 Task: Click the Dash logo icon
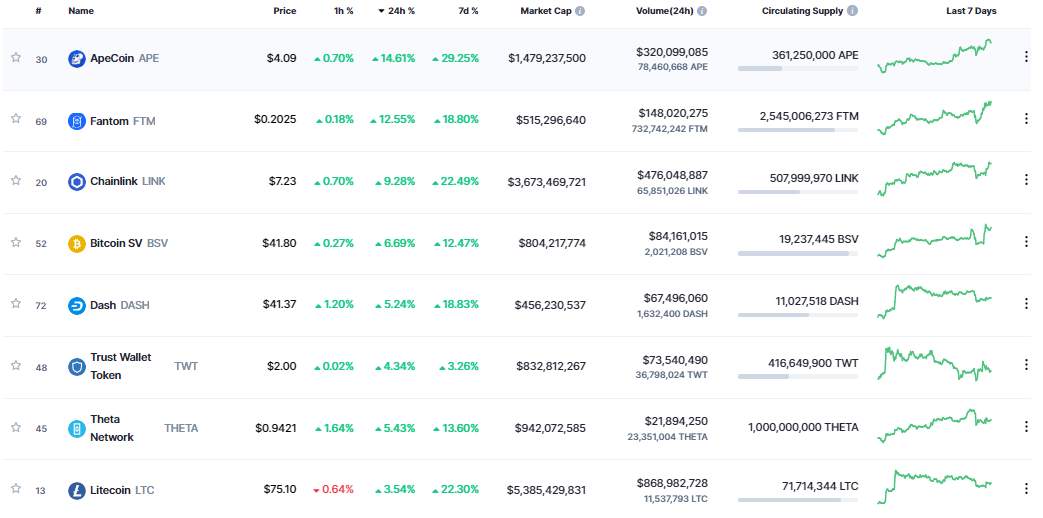(x=77, y=305)
